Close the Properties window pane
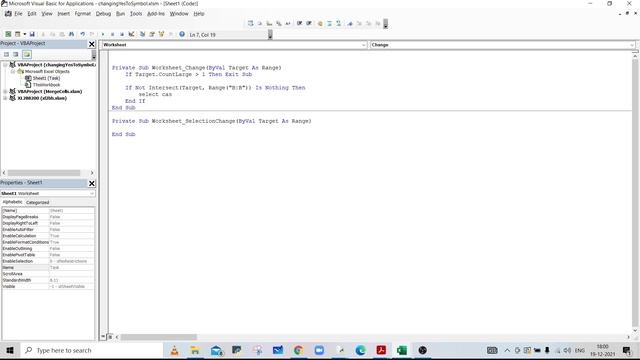640x360 pixels. tap(92, 183)
